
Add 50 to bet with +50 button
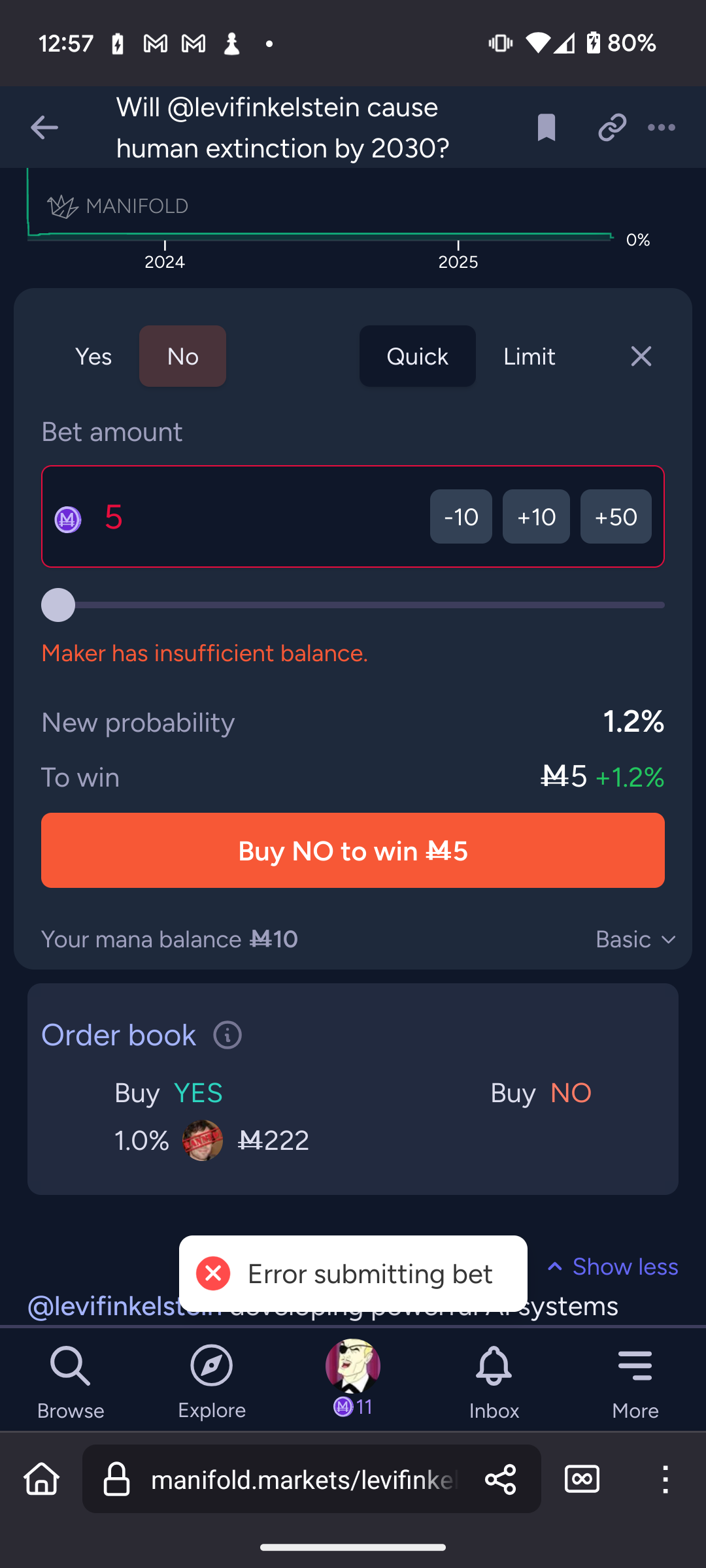[x=616, y=517]
